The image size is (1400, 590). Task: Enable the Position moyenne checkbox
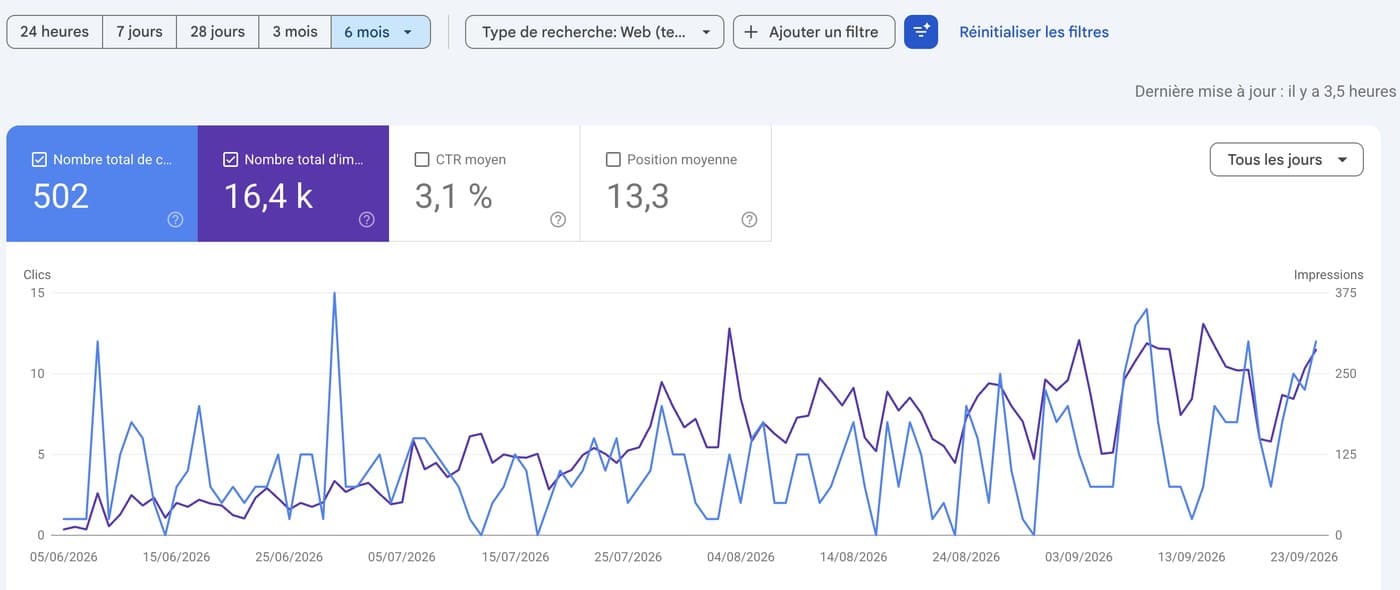[x=613, y=159]
